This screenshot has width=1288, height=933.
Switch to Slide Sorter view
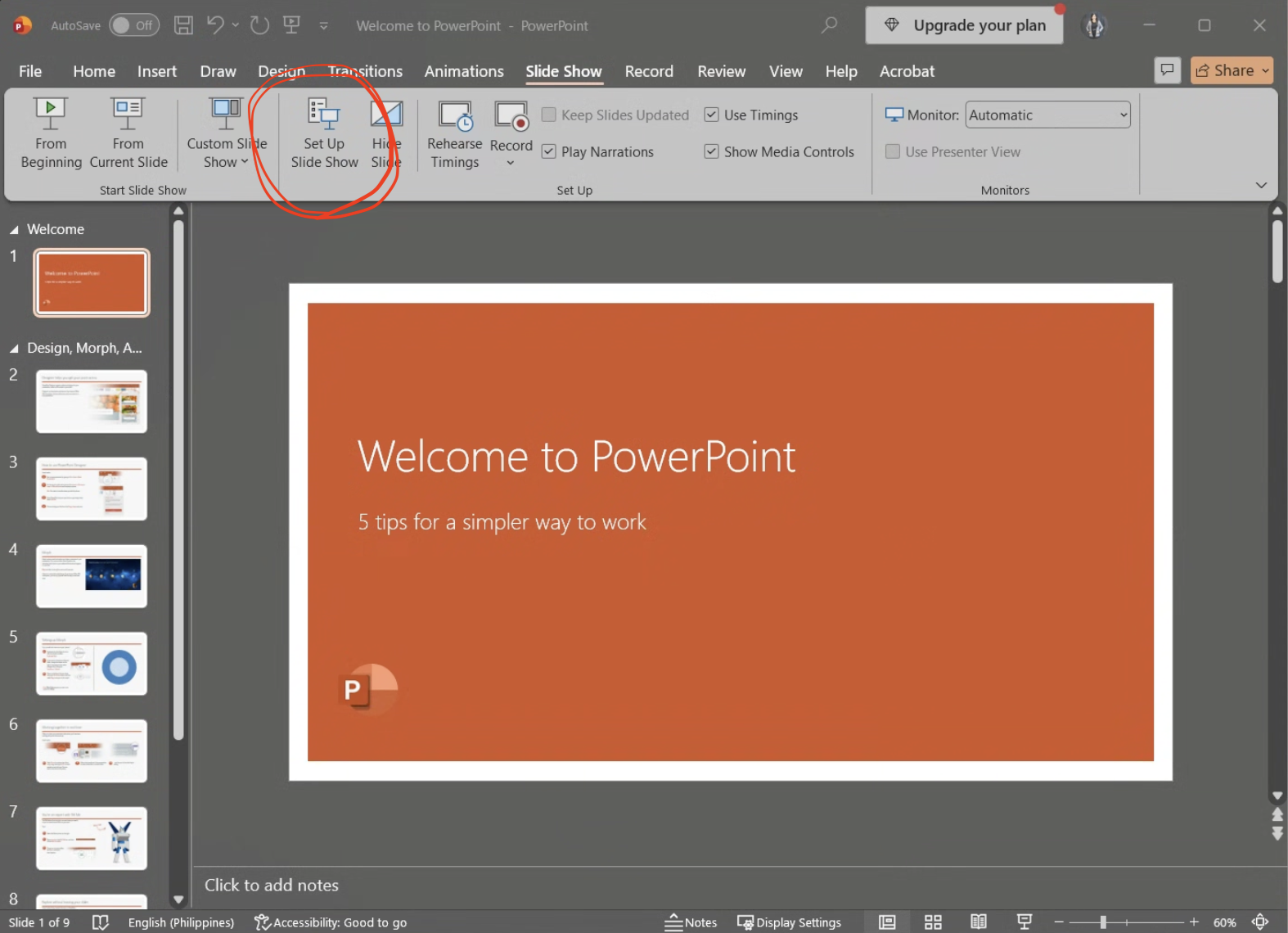[x=933, y=922]
